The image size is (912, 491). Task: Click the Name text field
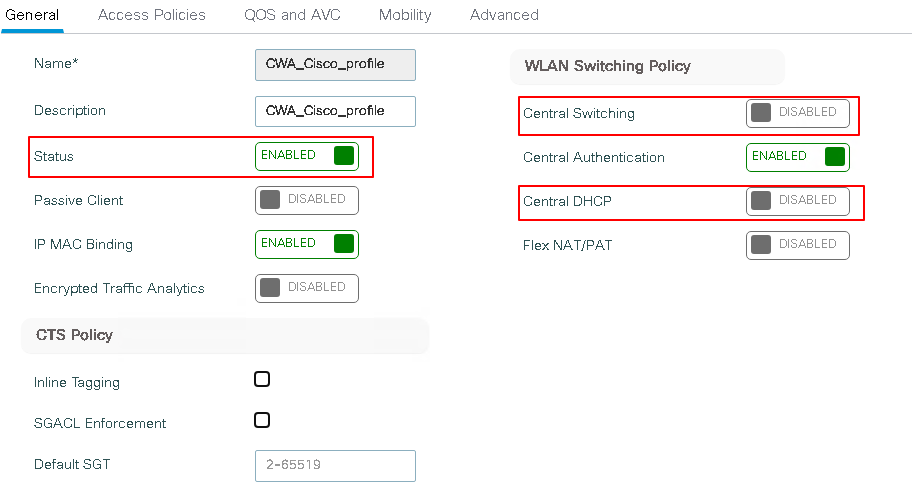pyautogui.click(x=335, y=64)
